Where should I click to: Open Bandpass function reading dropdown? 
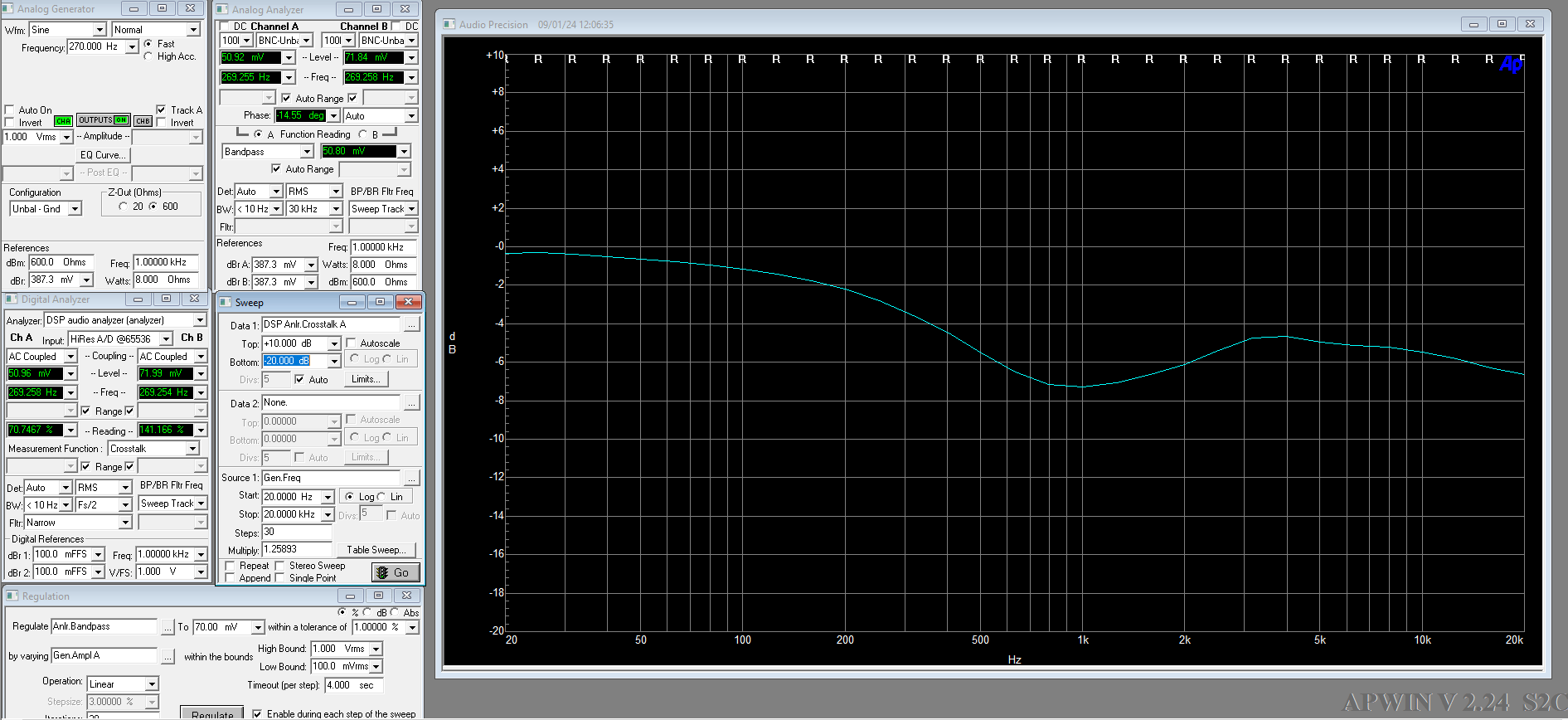pos(307,152)
